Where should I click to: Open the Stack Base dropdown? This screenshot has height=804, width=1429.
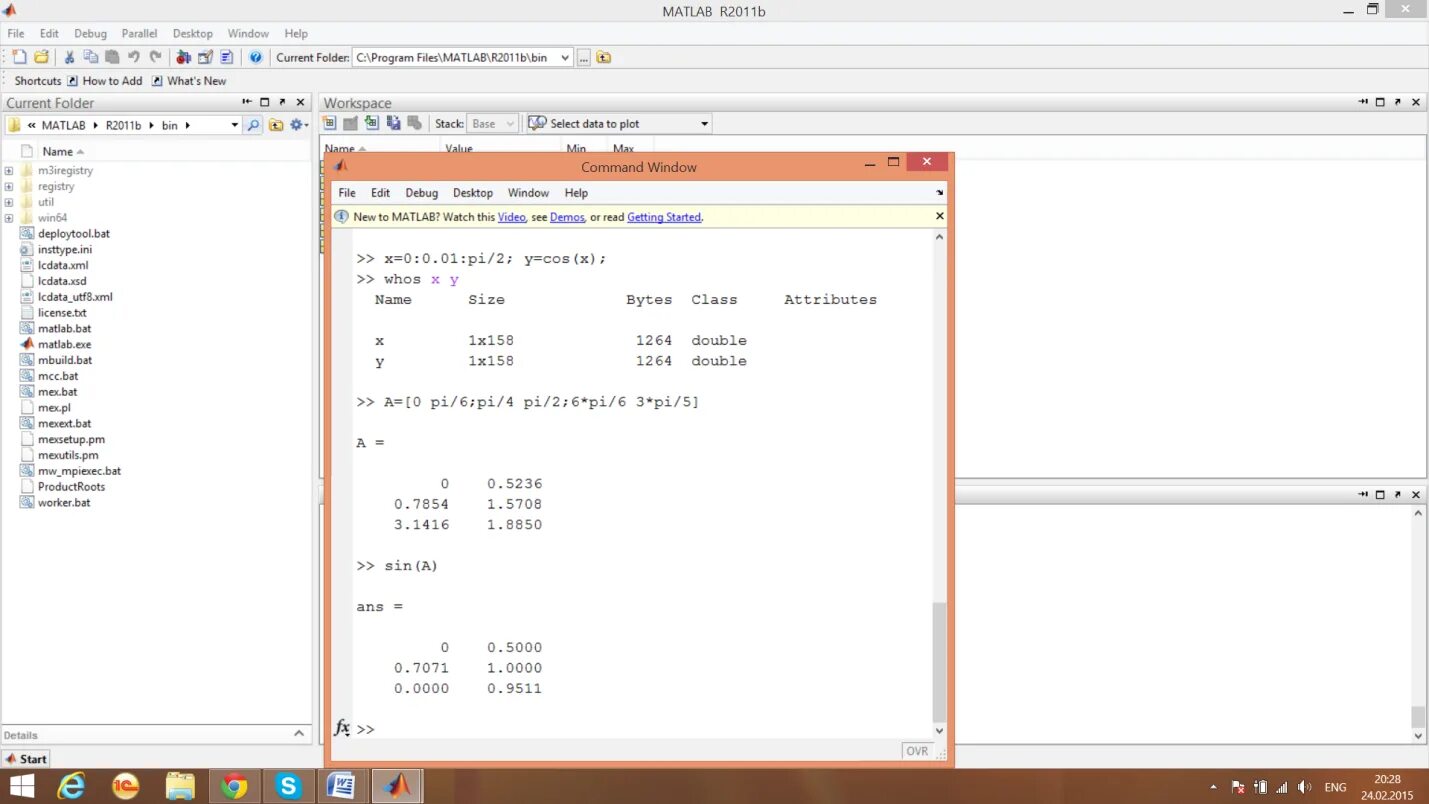tap(492, 124)
